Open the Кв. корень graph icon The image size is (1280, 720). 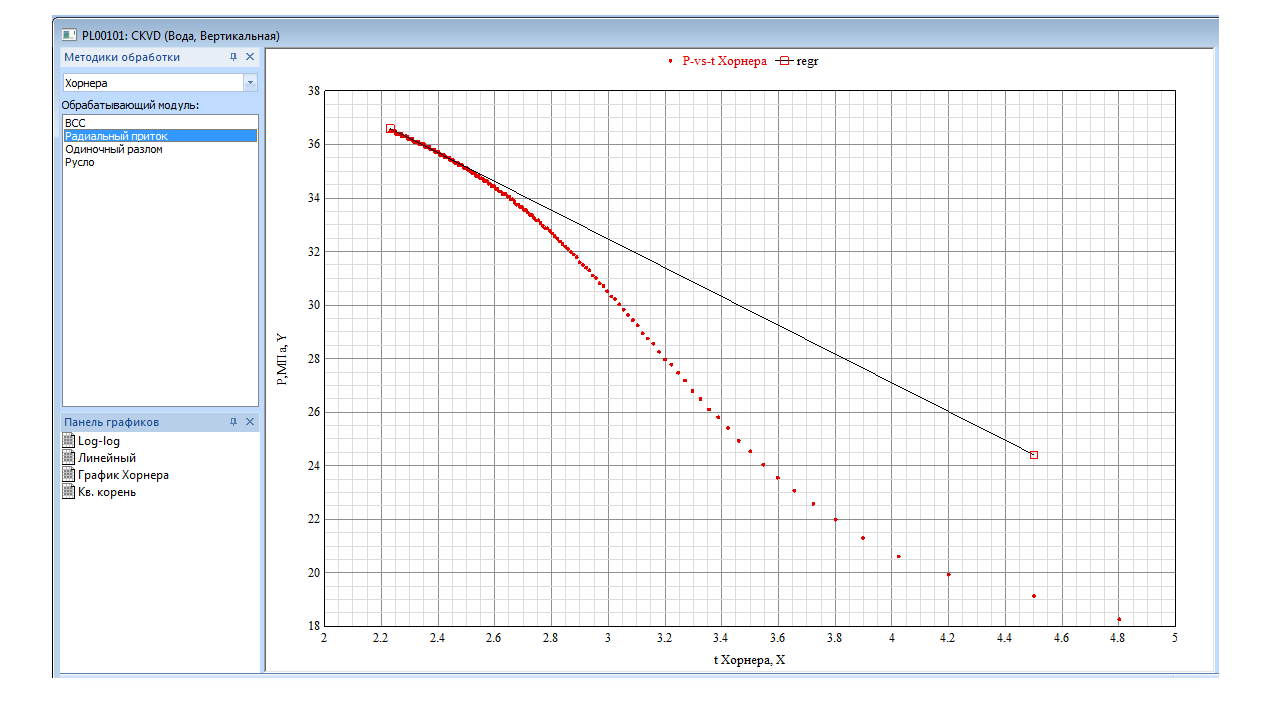(68, 492)
